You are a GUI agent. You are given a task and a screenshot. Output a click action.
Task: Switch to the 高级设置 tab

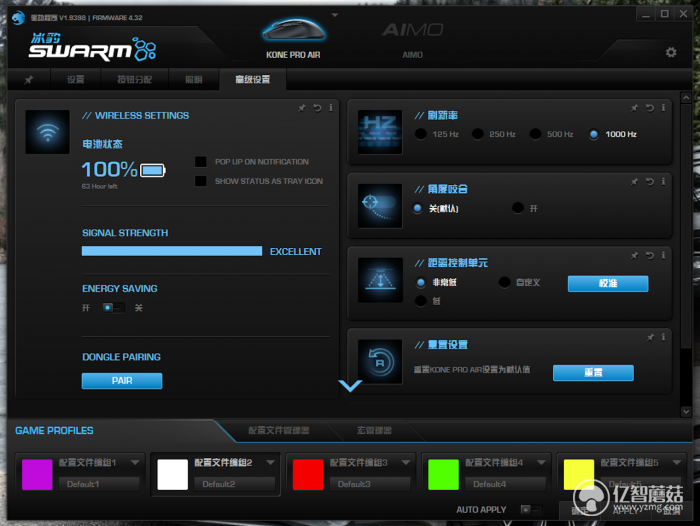coord(253,79)
